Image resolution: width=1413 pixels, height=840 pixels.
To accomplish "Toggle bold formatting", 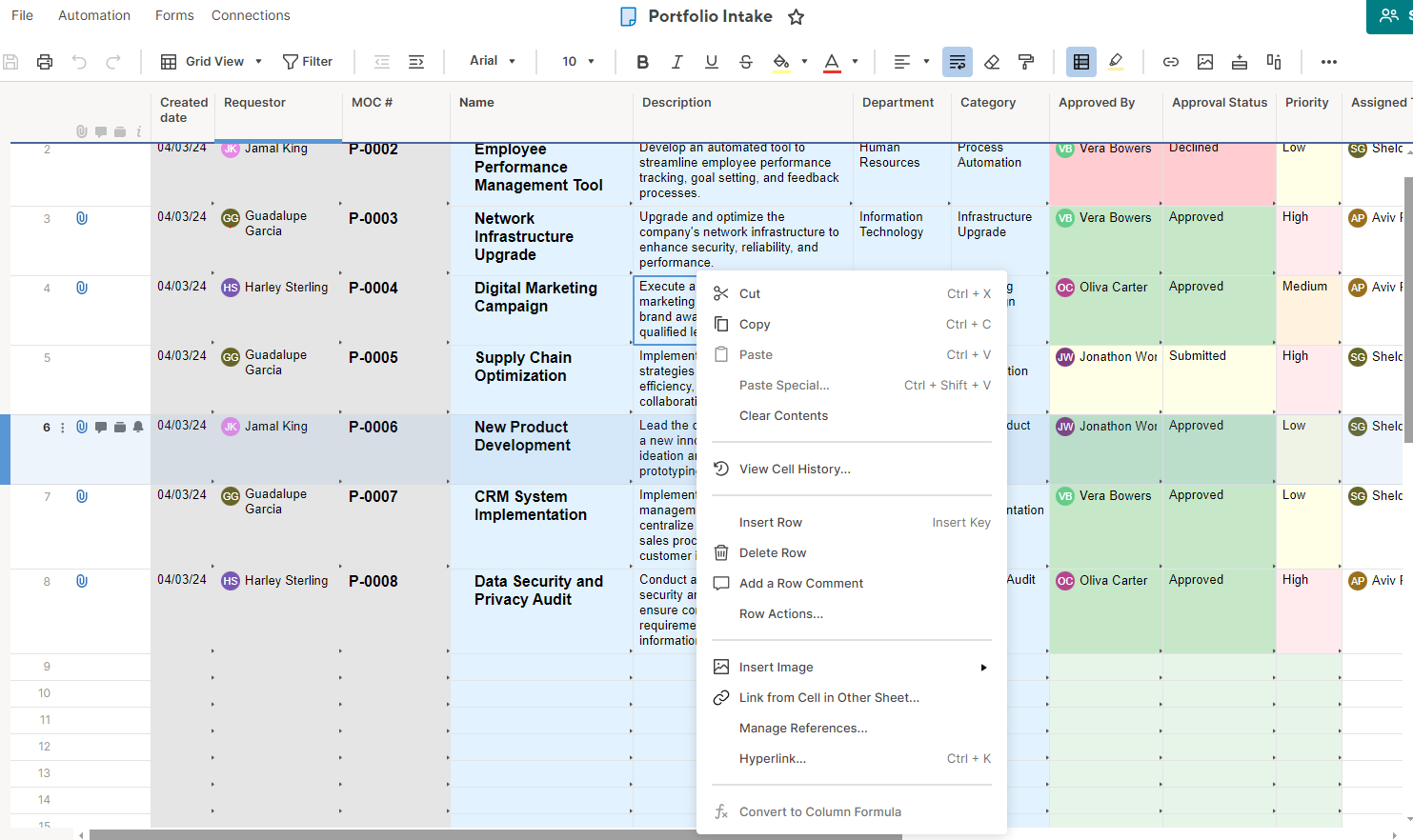I will click(642, 62).
